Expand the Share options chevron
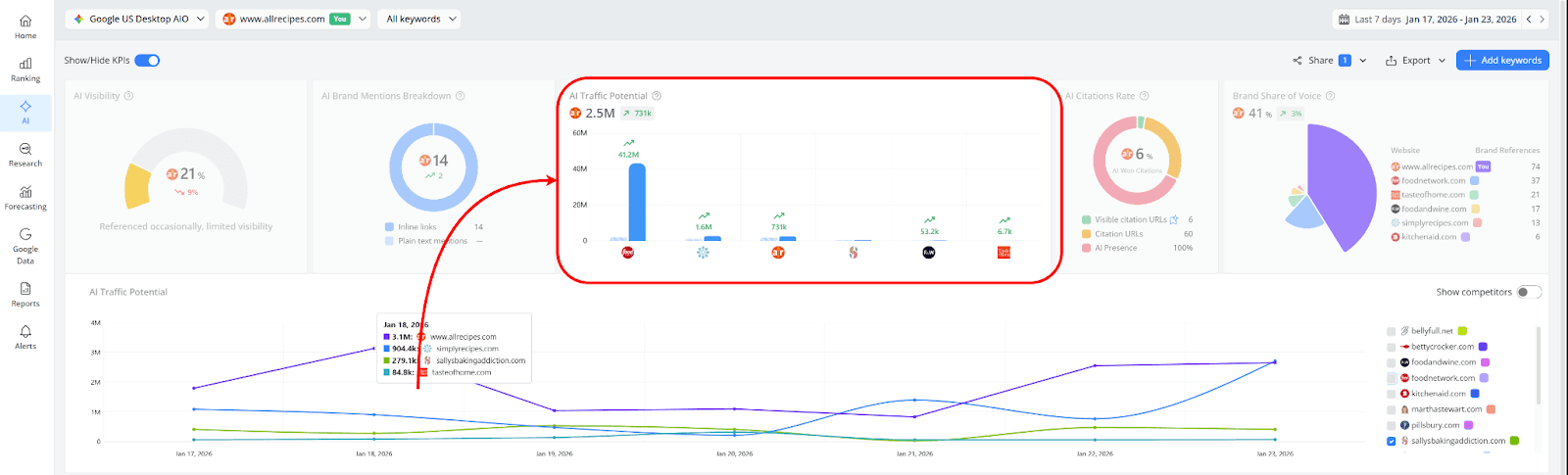This screenshot has height=475, width=1568. [1363, 61]
